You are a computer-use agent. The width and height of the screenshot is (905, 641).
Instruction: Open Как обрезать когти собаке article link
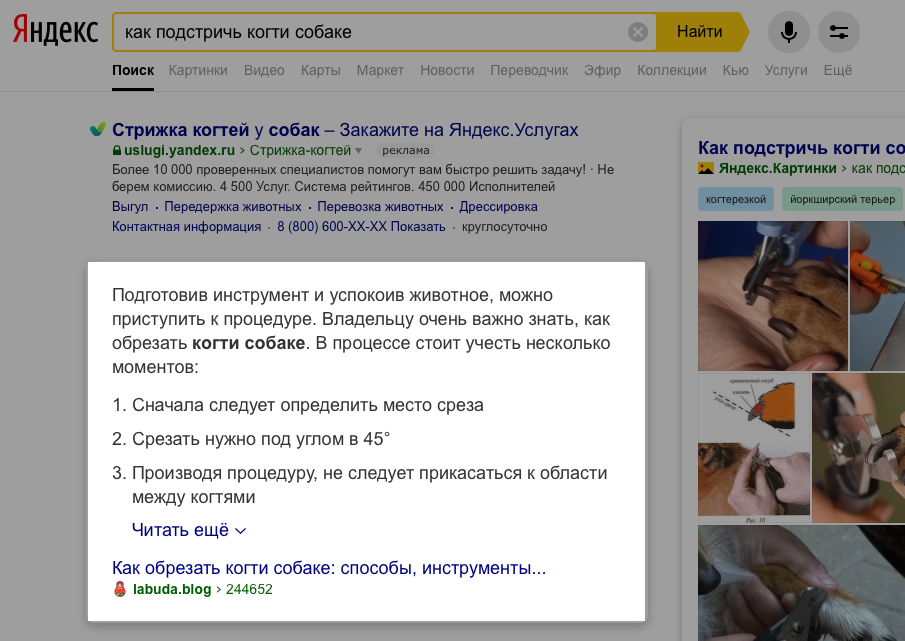[x=329, y=568]
